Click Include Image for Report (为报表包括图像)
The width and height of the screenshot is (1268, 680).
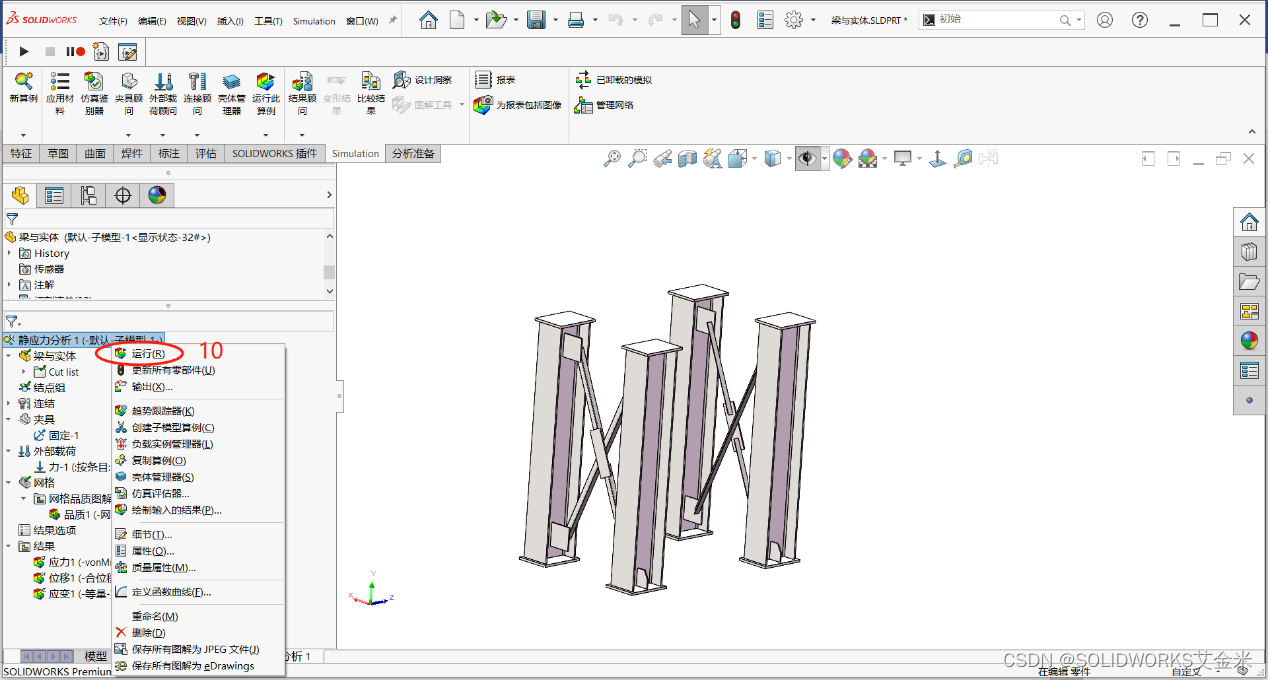(x=518, y=104)
